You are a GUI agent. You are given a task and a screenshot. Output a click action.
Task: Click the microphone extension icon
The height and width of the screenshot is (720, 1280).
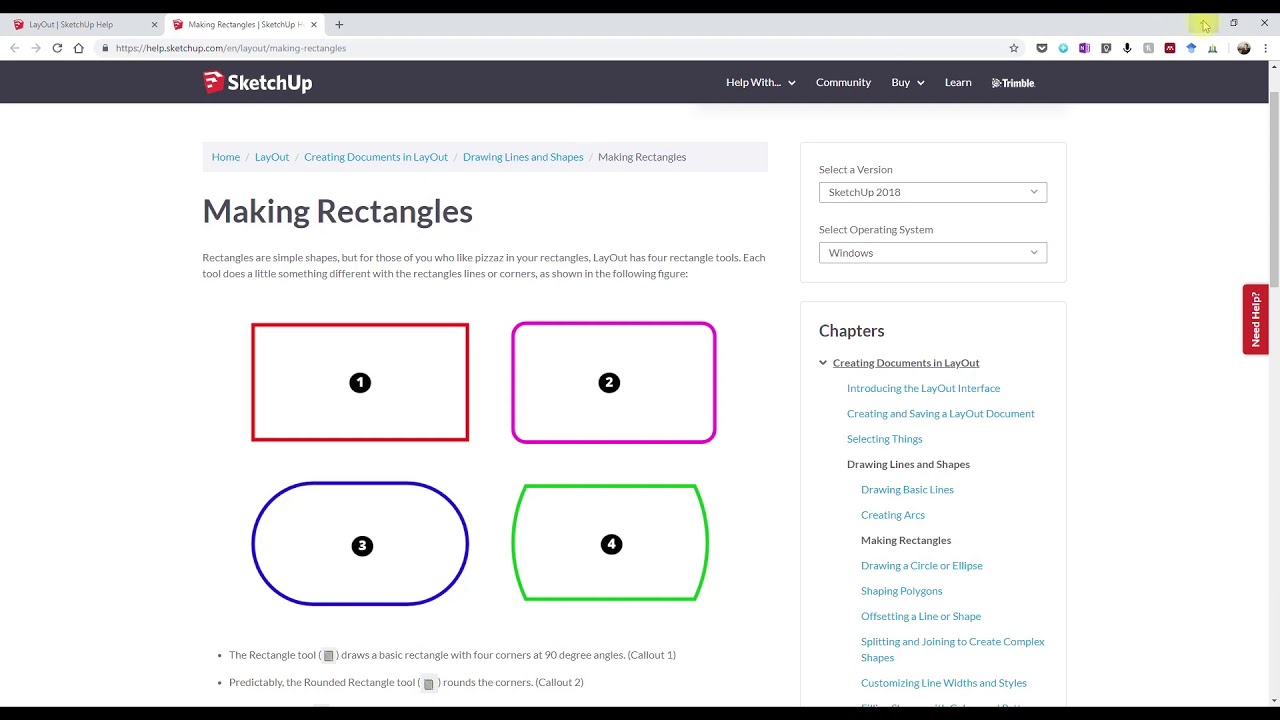[x=1127, y=48]
